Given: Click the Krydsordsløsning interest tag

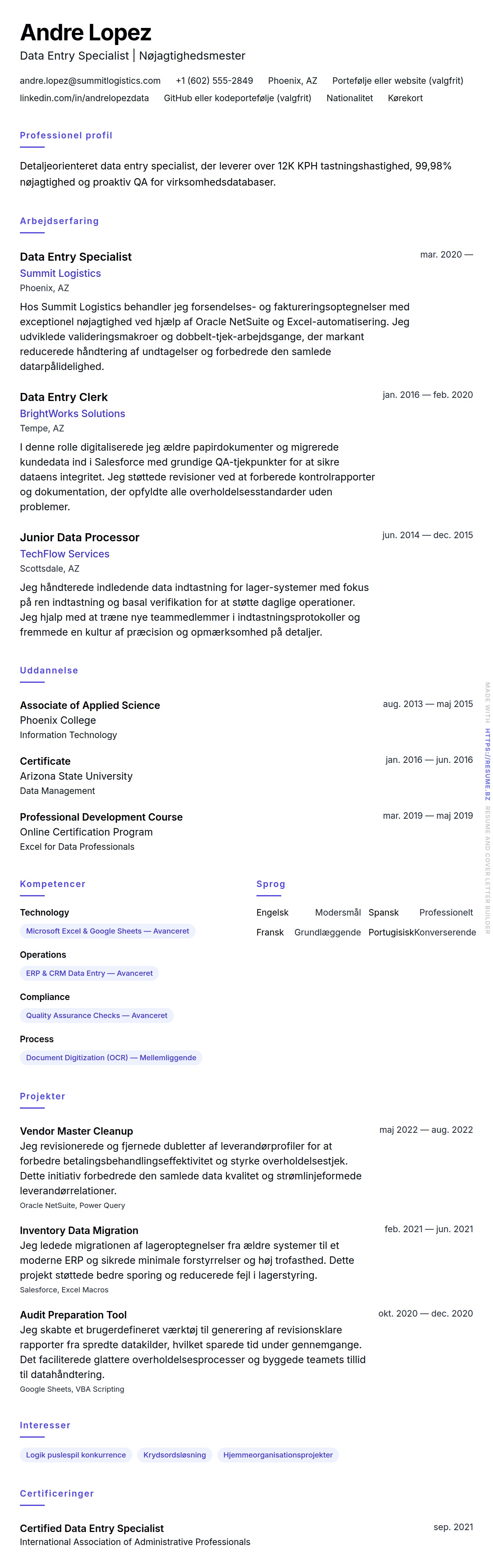Looking at the screenshot, I should [175, 1455].
